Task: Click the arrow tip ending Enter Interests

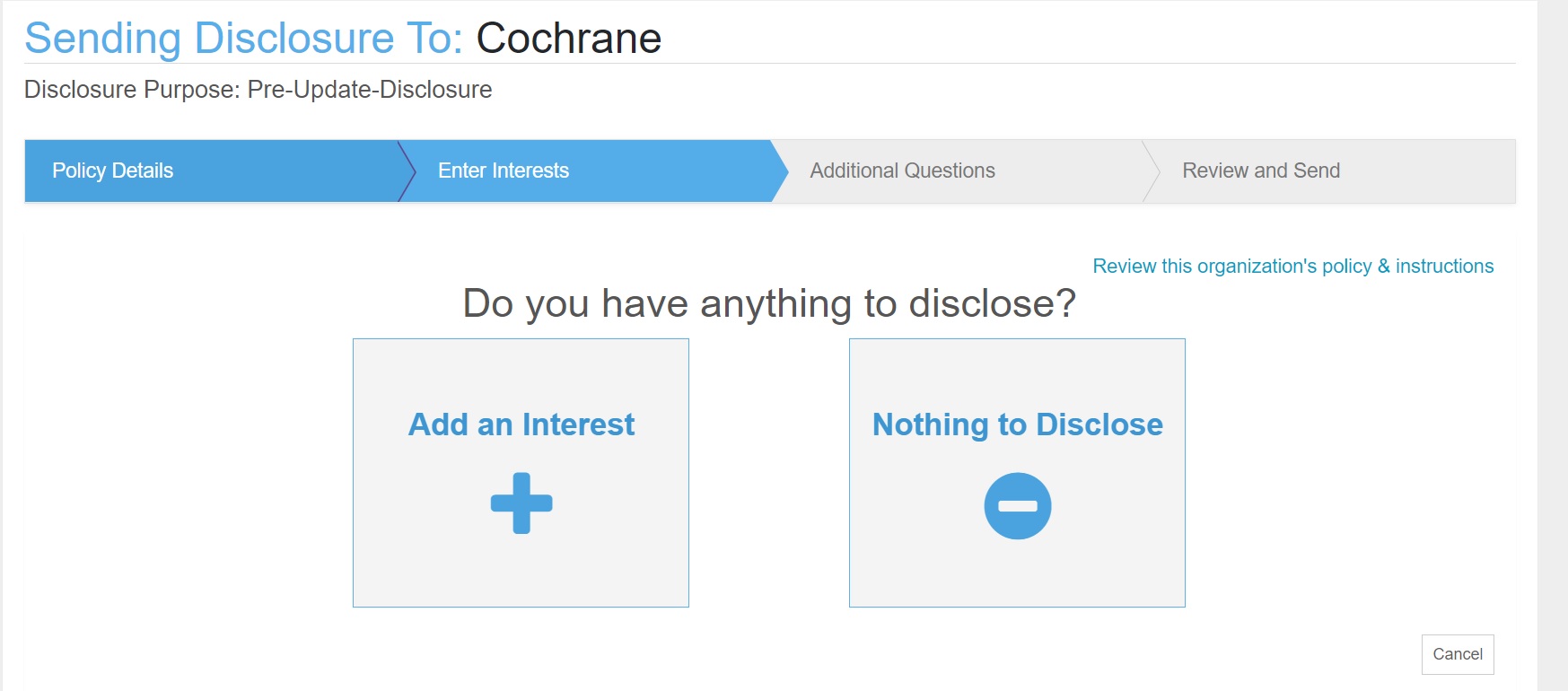Action: [781, 171]
